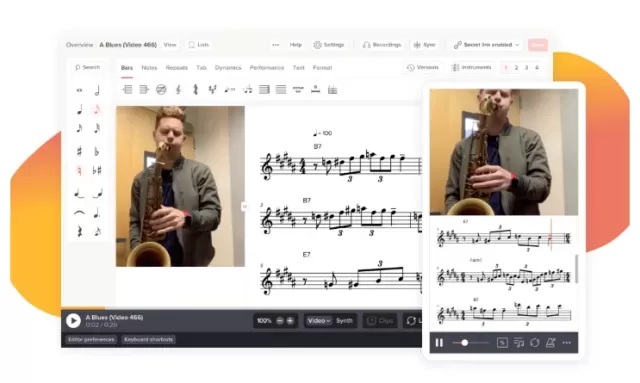Click the pink Save button

(538, 45)
